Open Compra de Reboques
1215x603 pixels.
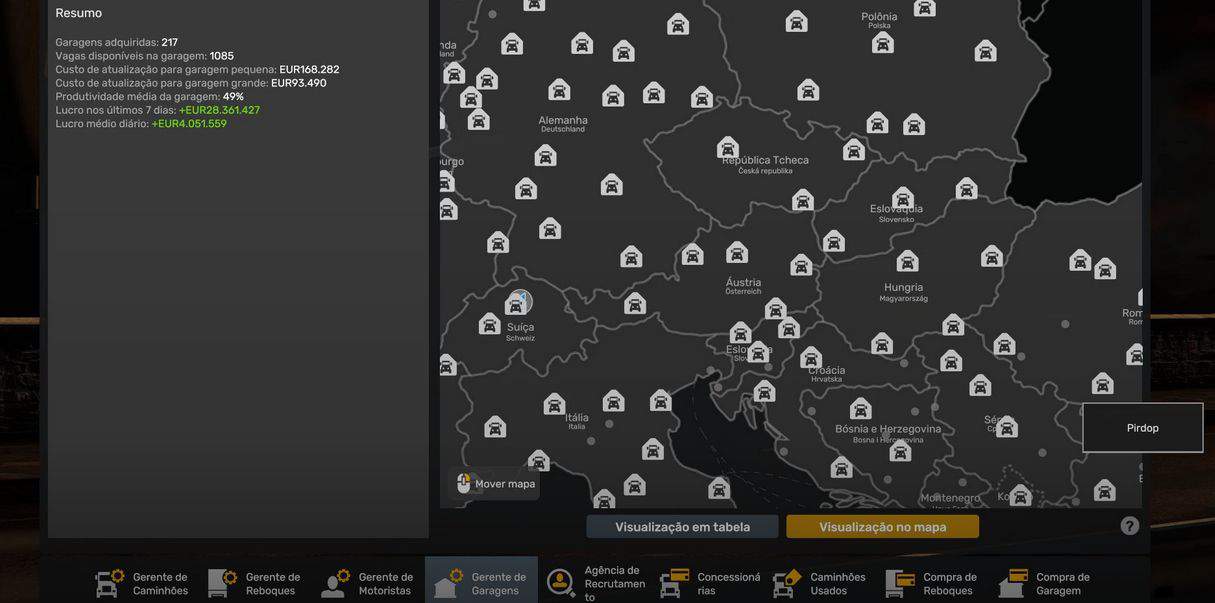tap(932, 583)
